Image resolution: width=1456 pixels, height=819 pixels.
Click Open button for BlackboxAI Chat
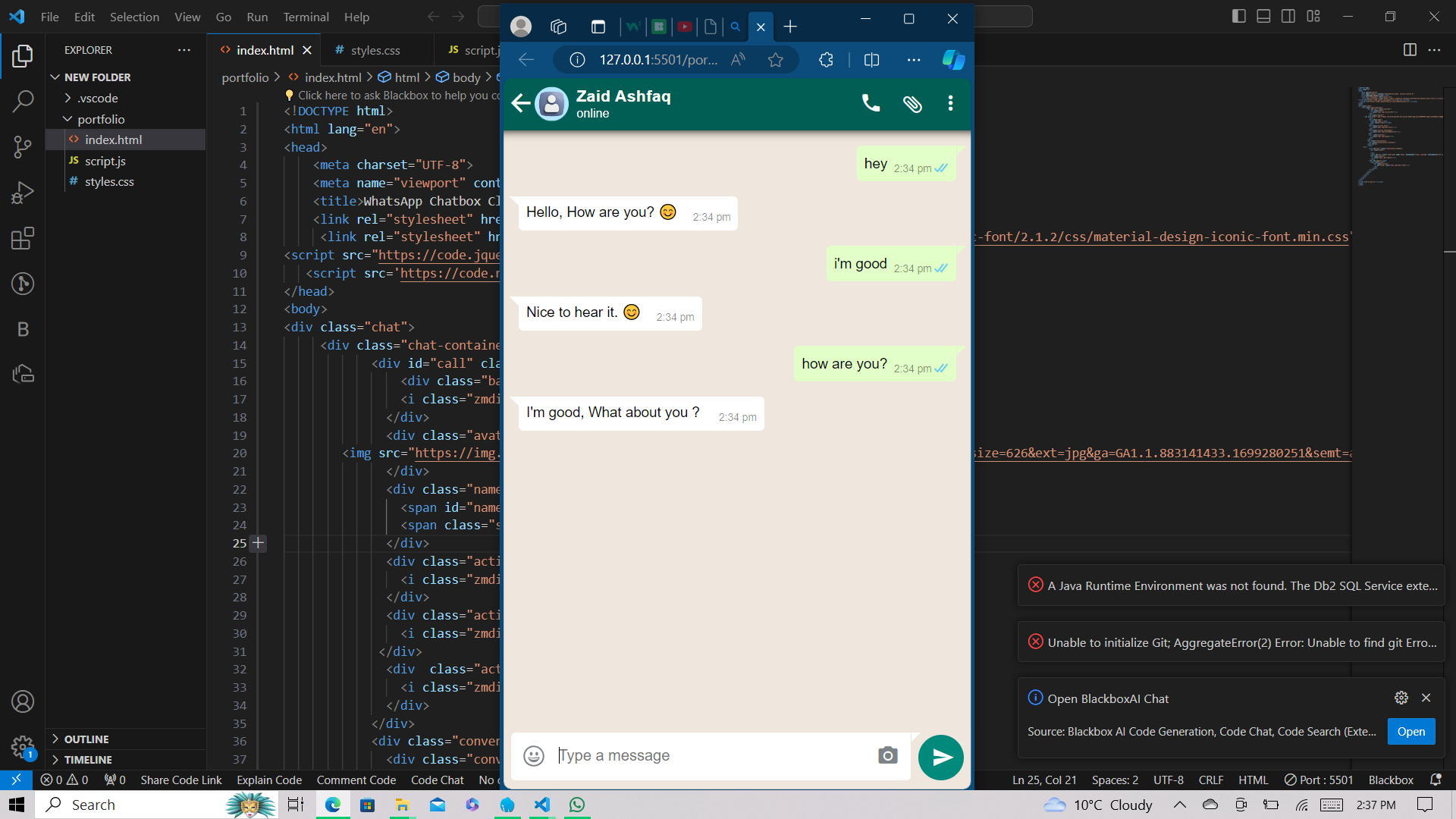1410,732
